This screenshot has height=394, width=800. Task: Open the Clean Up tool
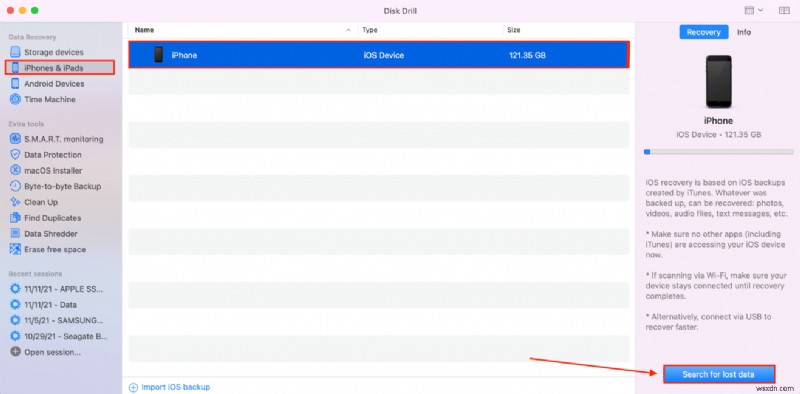click(x=34, y=202)
